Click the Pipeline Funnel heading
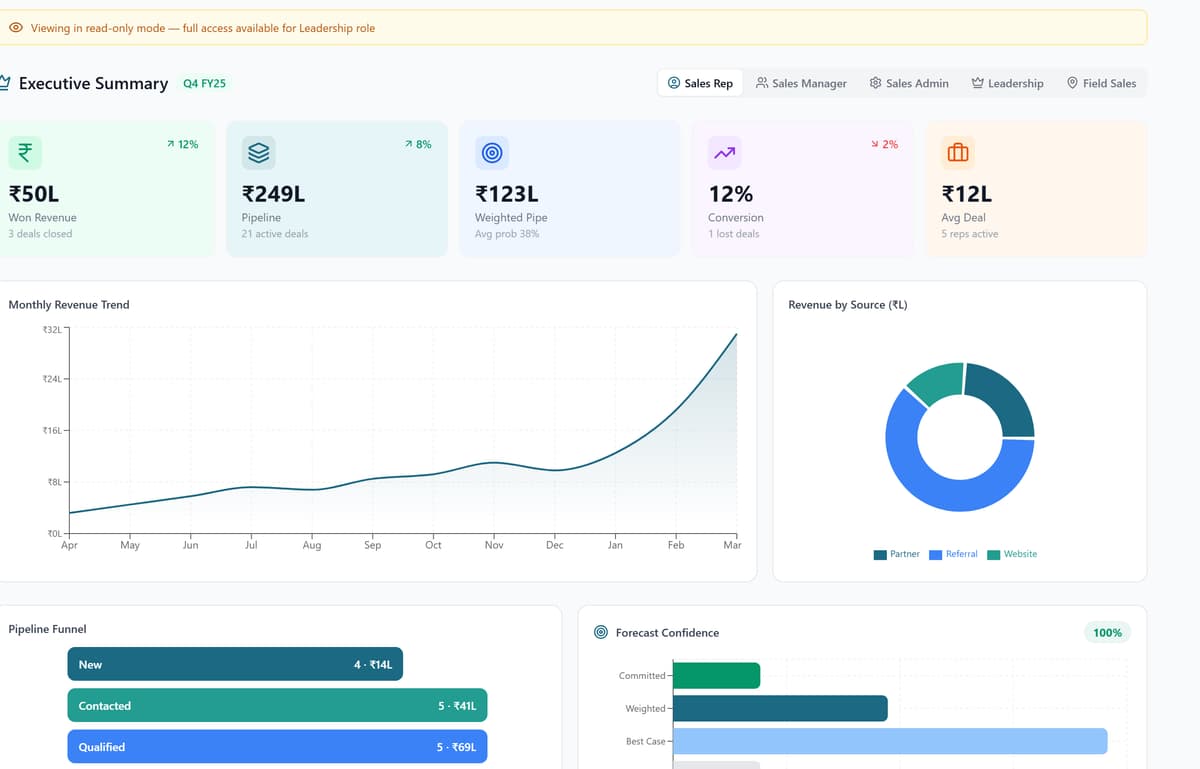Image resolution: width=1200 pixels, height=769 pixels. tap(47, 629)
